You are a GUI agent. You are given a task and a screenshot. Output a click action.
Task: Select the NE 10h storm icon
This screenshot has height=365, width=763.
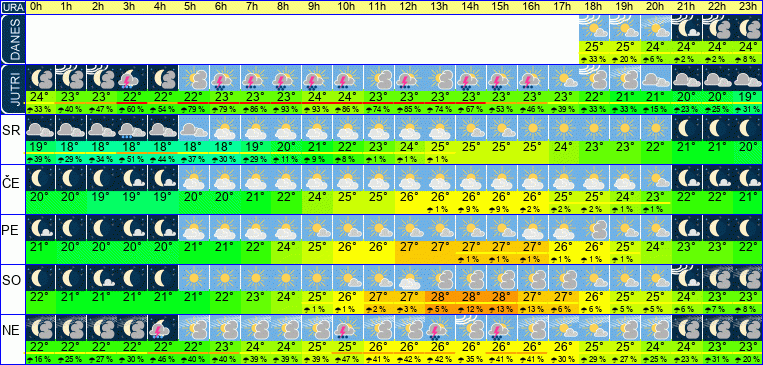[348, 327]
